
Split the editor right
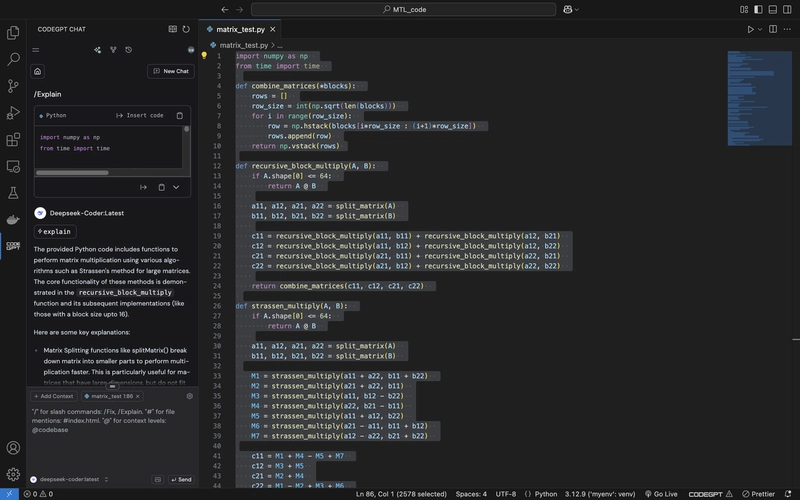pyautogui.click(x=773, y=29)
